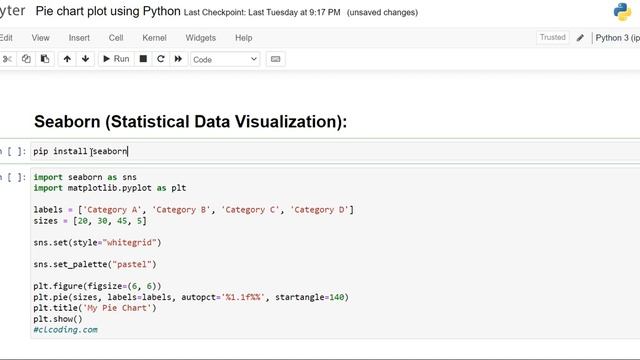The width and height of the screenshot is (640, 360).
Task: Click the cut cells scissors icon
Action: coord(7,59)
